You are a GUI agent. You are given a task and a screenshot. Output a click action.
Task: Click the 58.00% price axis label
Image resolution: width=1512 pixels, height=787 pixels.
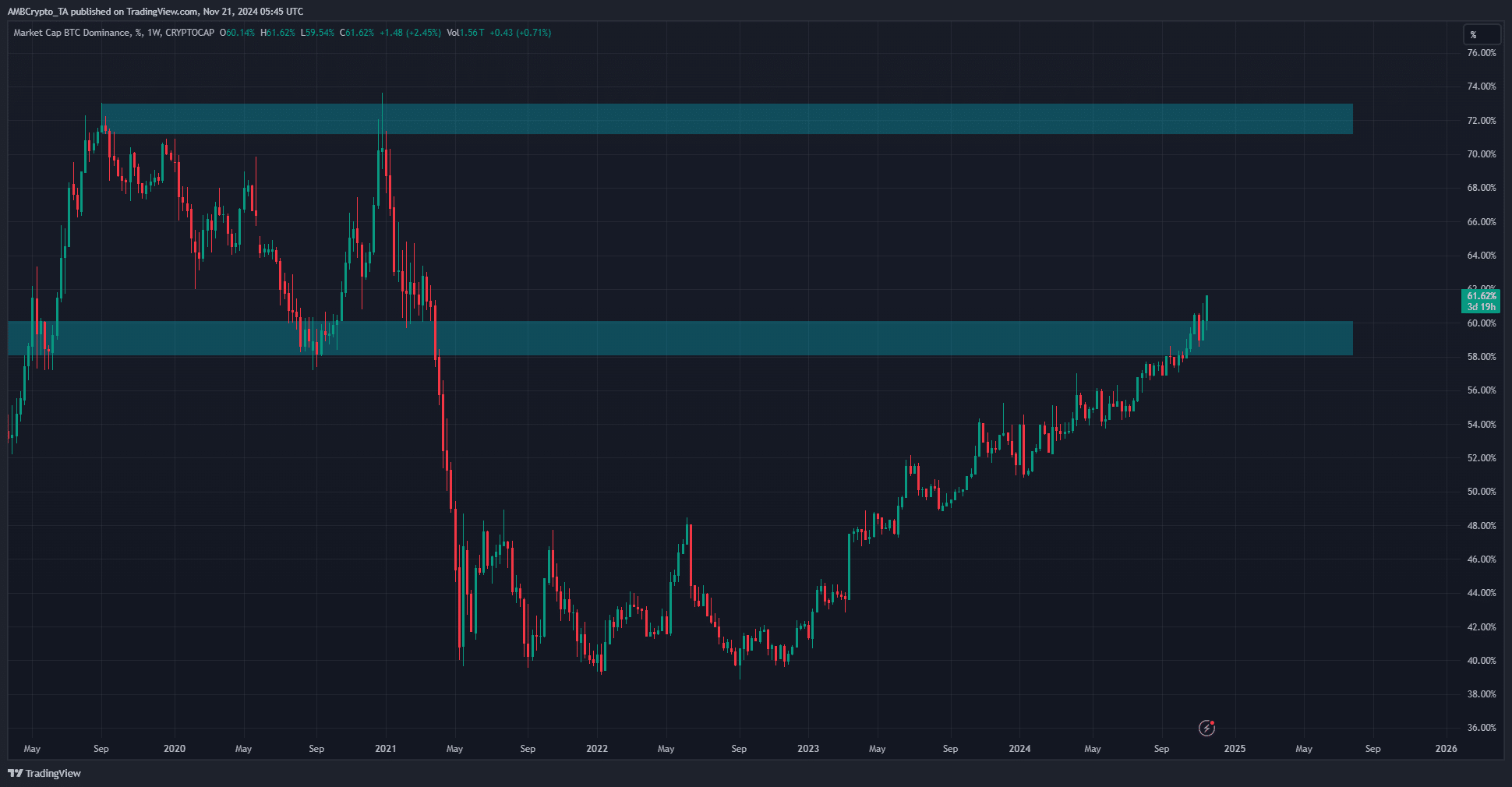click(1482, 357)
